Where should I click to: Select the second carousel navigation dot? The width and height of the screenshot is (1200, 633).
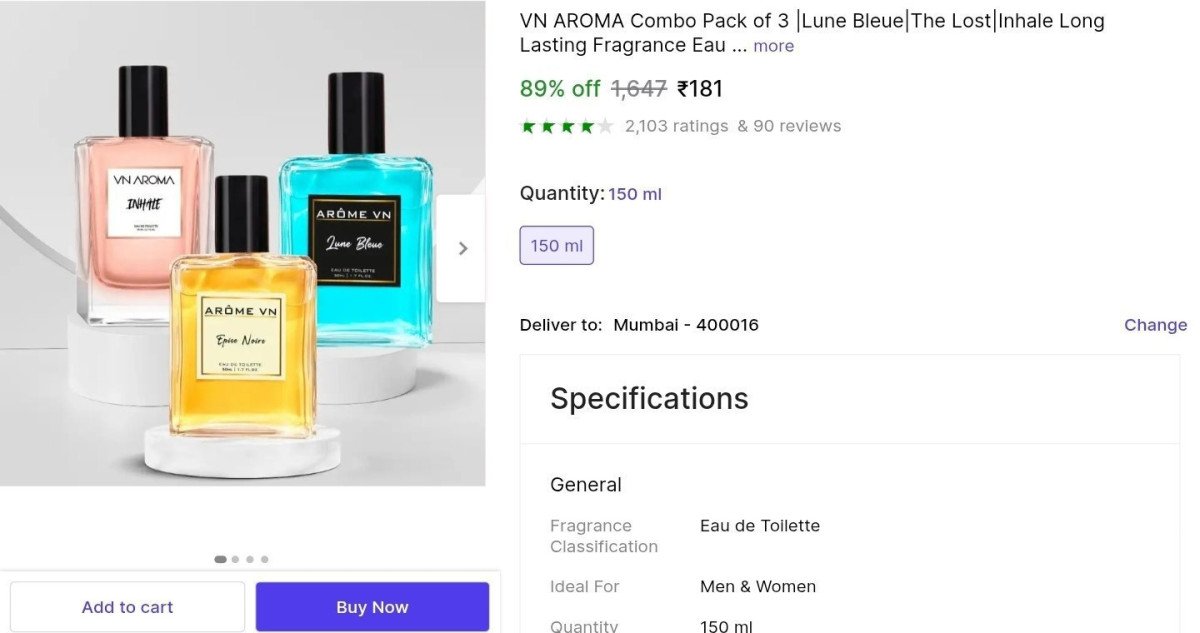coord(236,559)
